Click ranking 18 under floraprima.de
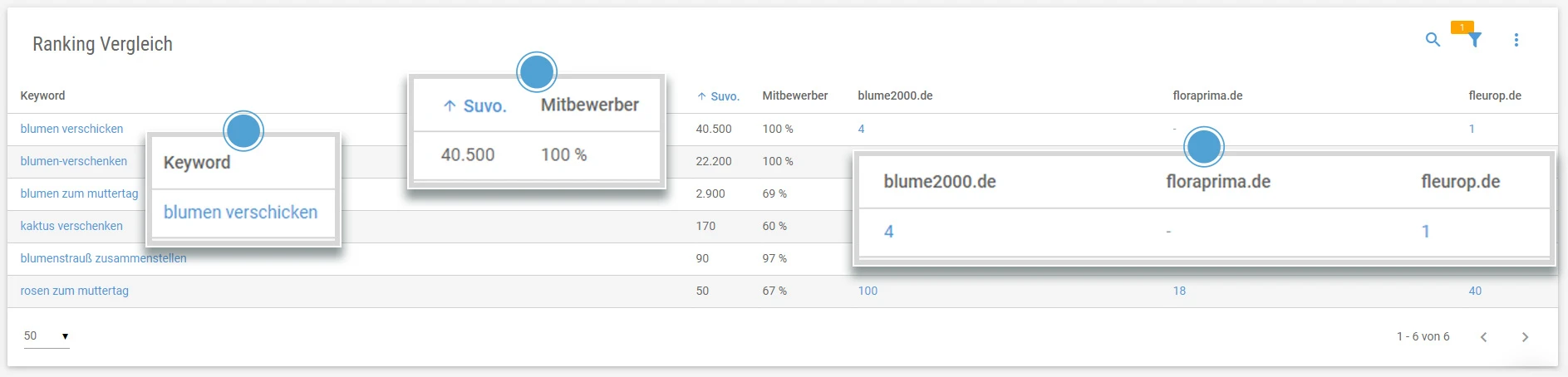This screenshot has height=377, width=1568. [x=1179, y=291]
